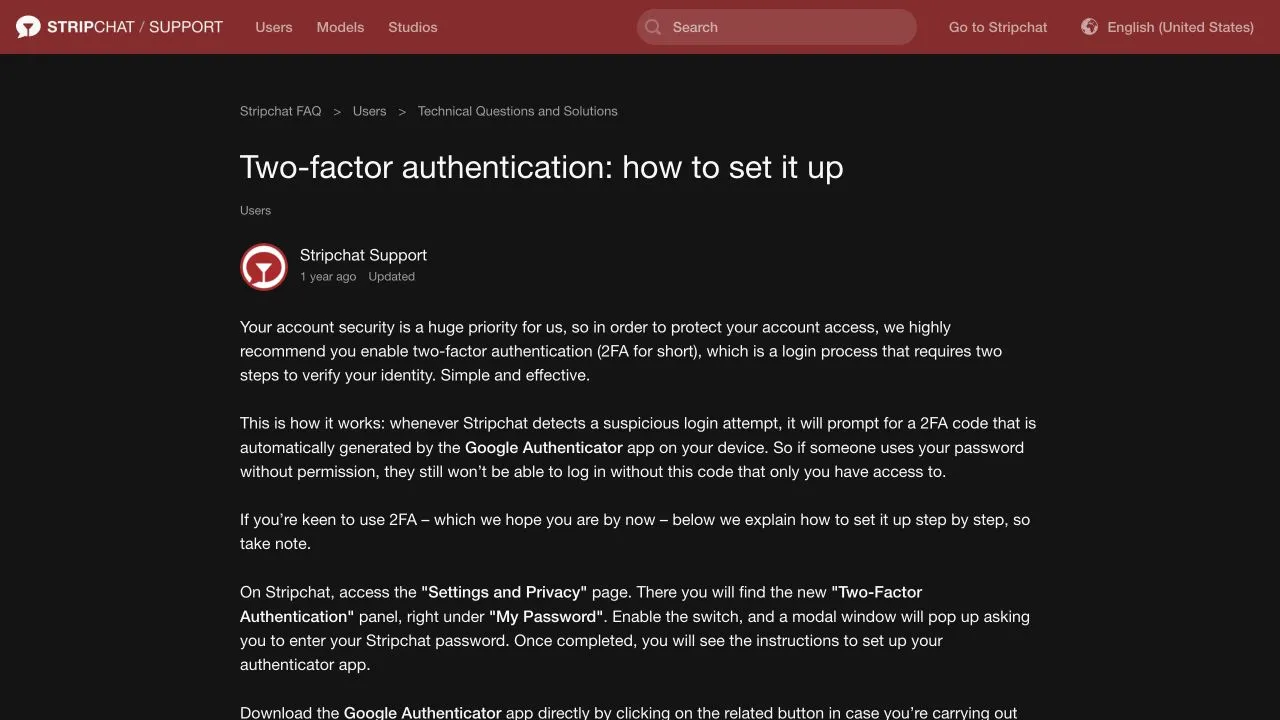Open the Users menu in header

(274, 27)
